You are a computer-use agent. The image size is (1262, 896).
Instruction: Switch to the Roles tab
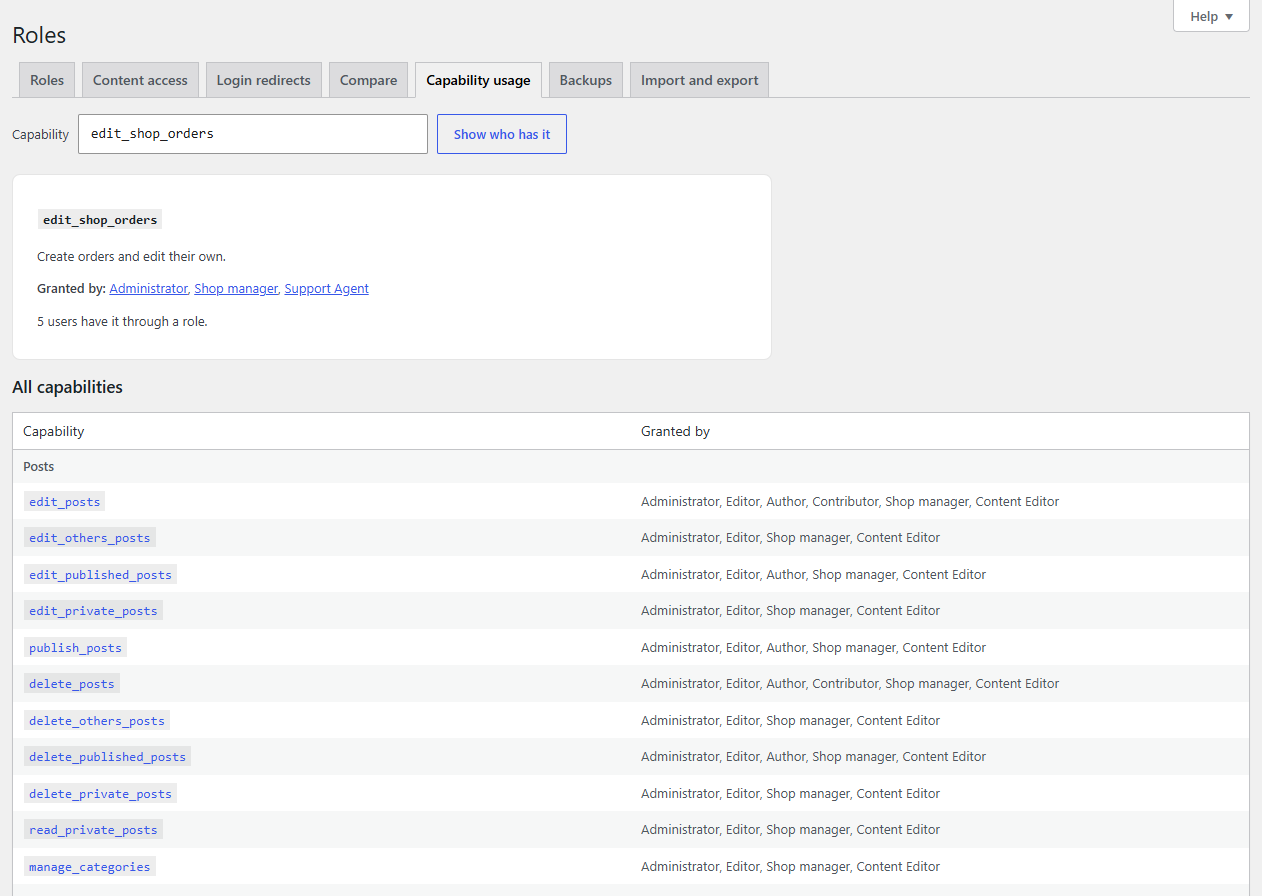[x=47, y=80]
